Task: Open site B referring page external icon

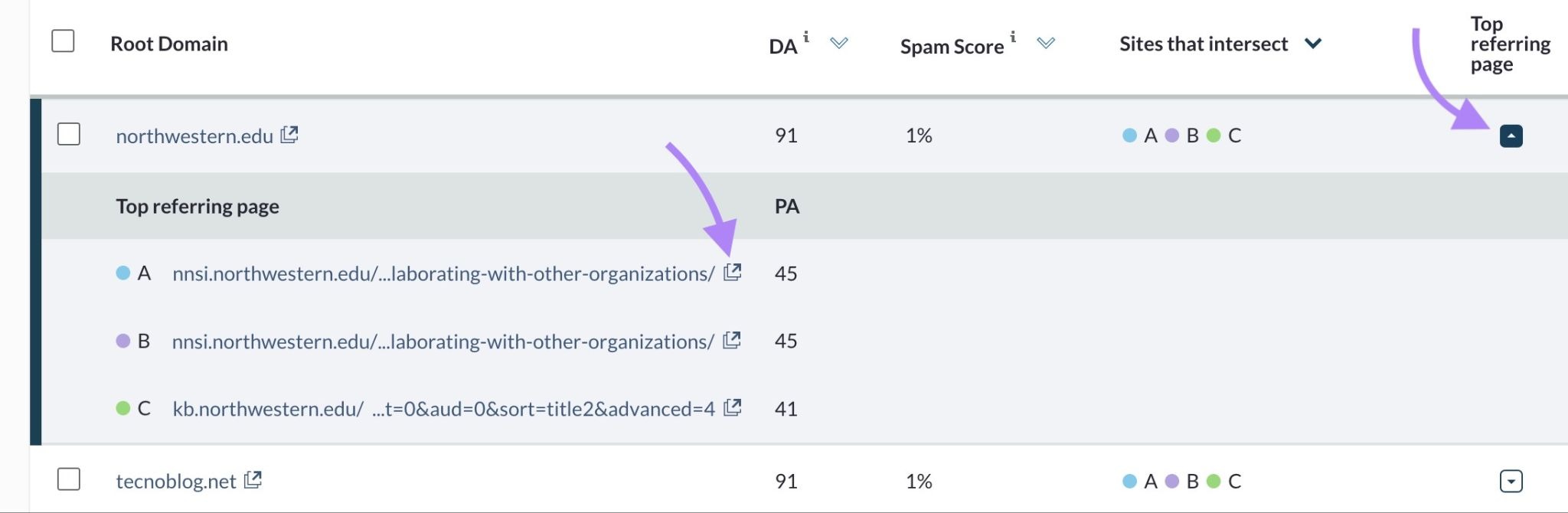Action: [x=732, y=340]
